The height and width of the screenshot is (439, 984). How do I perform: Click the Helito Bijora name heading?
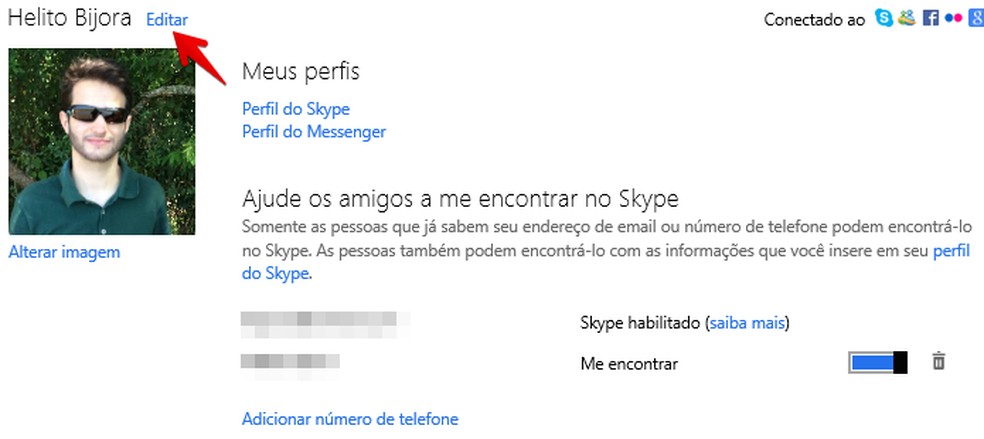tap(69, 18)
